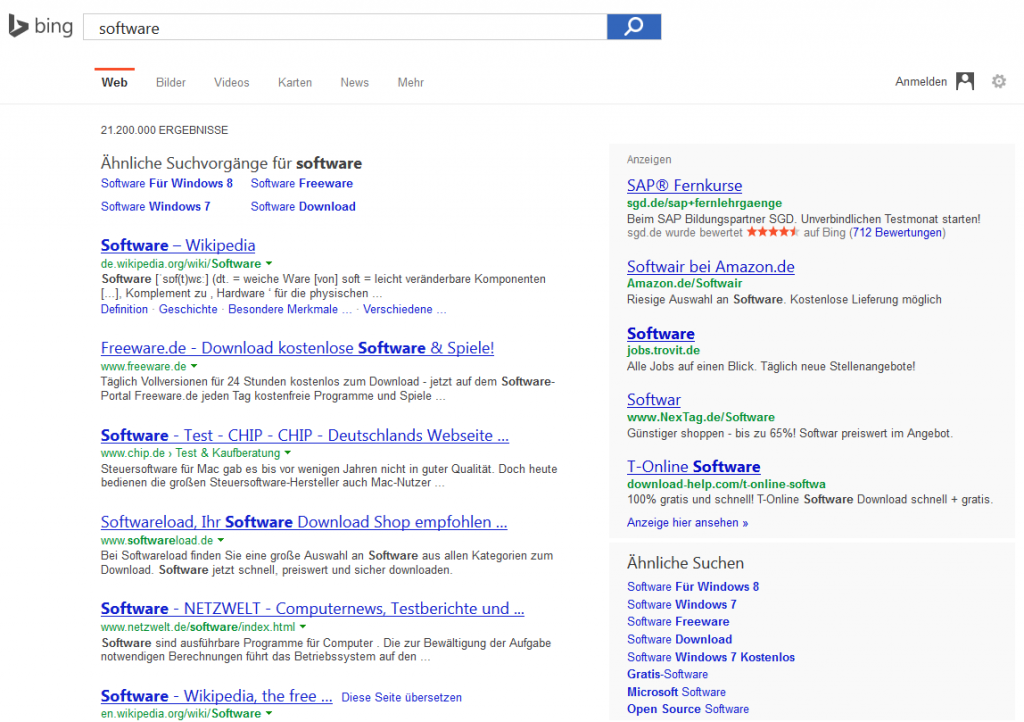Open Wikipedia 'Besondere Merkmale' sublink
The width and height of the screenshot is (1024, 722).
(x=290, y=309)
